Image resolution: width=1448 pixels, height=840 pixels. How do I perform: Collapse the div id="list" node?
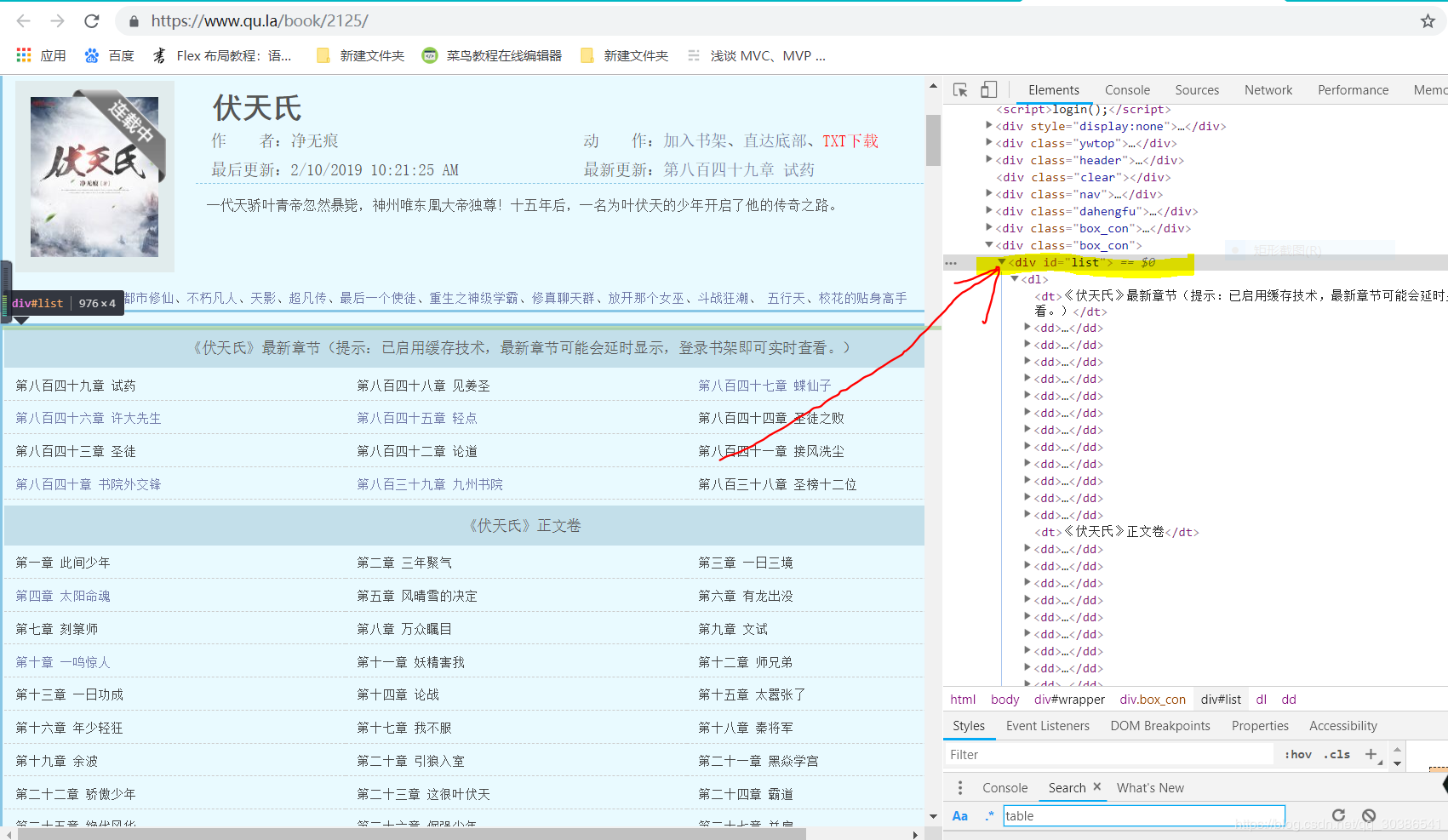[1002, 261]
